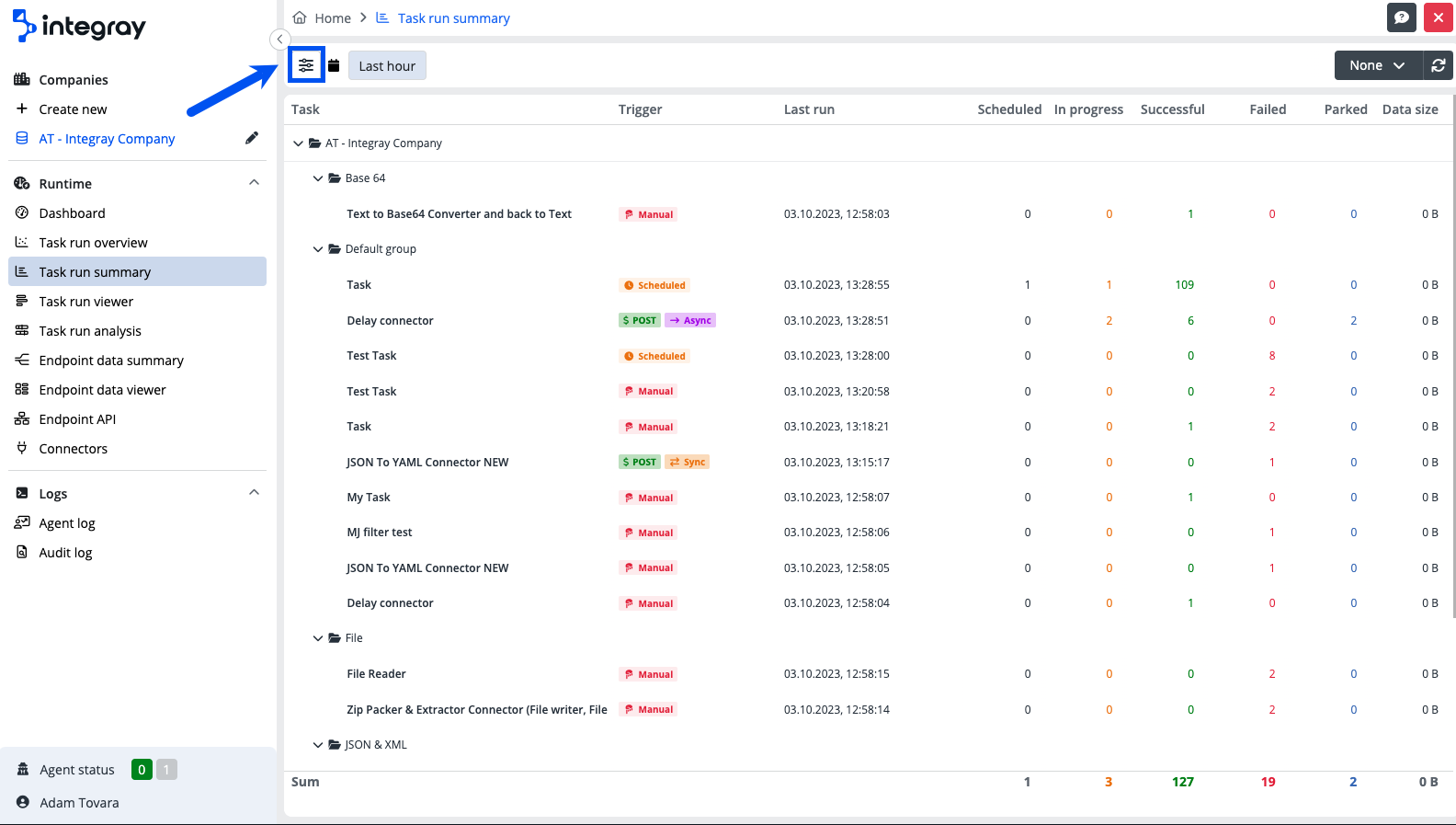1456x825 pixels.
Task: Collapse the Base 64 folder
Action: point(318,178)
